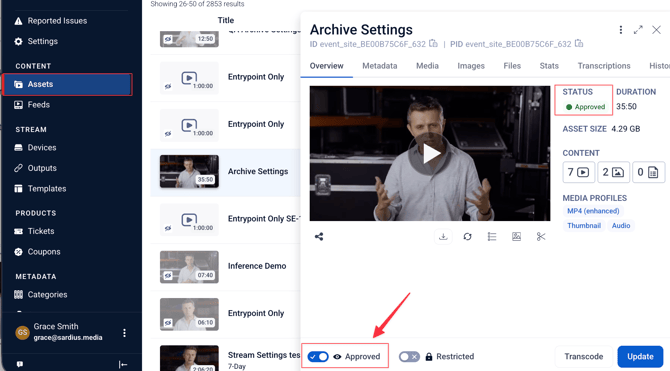Expand the Archive Settings panel fullscreen
Viewport: 670px width, 371px height.
pos(638,30)
